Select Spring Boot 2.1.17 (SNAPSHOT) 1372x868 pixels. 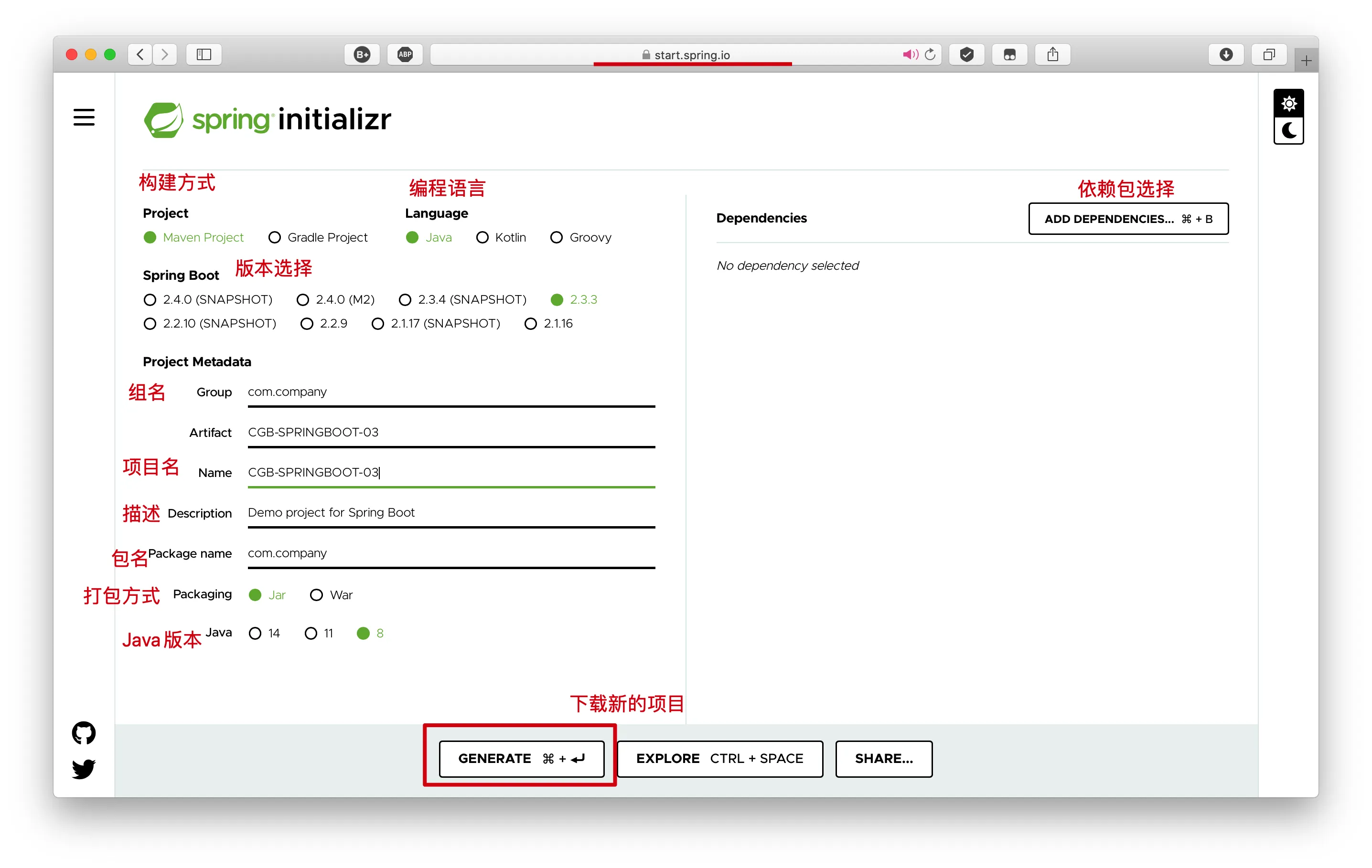436,324
